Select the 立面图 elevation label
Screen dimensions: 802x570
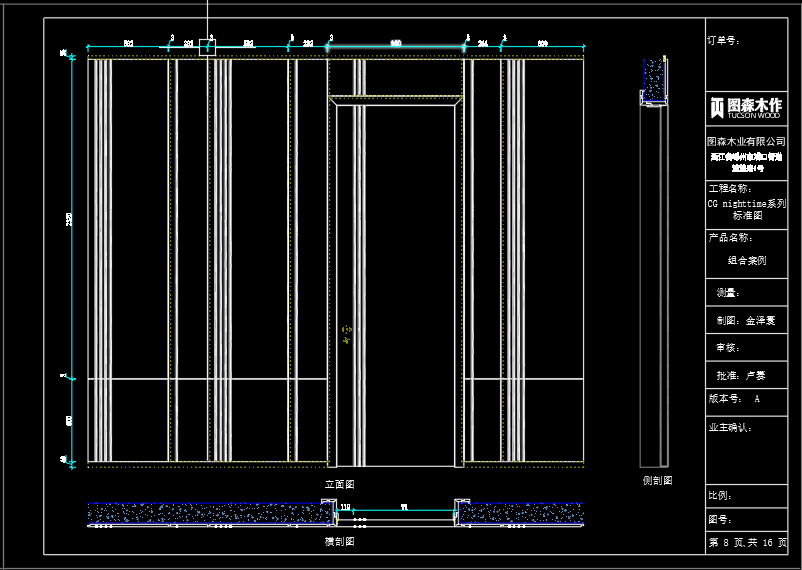[x=340, y=484]
